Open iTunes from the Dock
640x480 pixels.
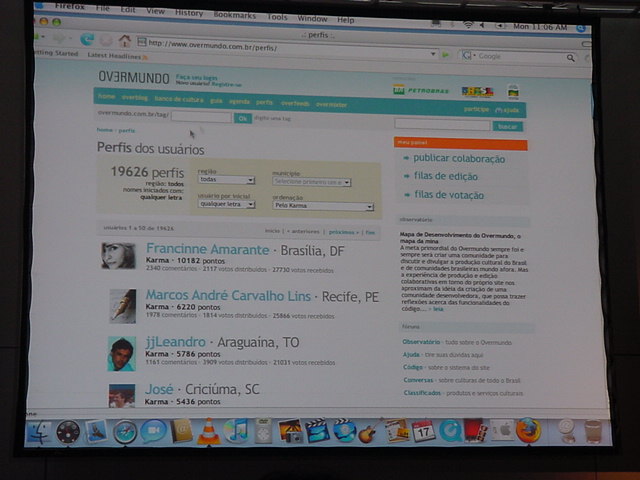[x=236, y=431]
